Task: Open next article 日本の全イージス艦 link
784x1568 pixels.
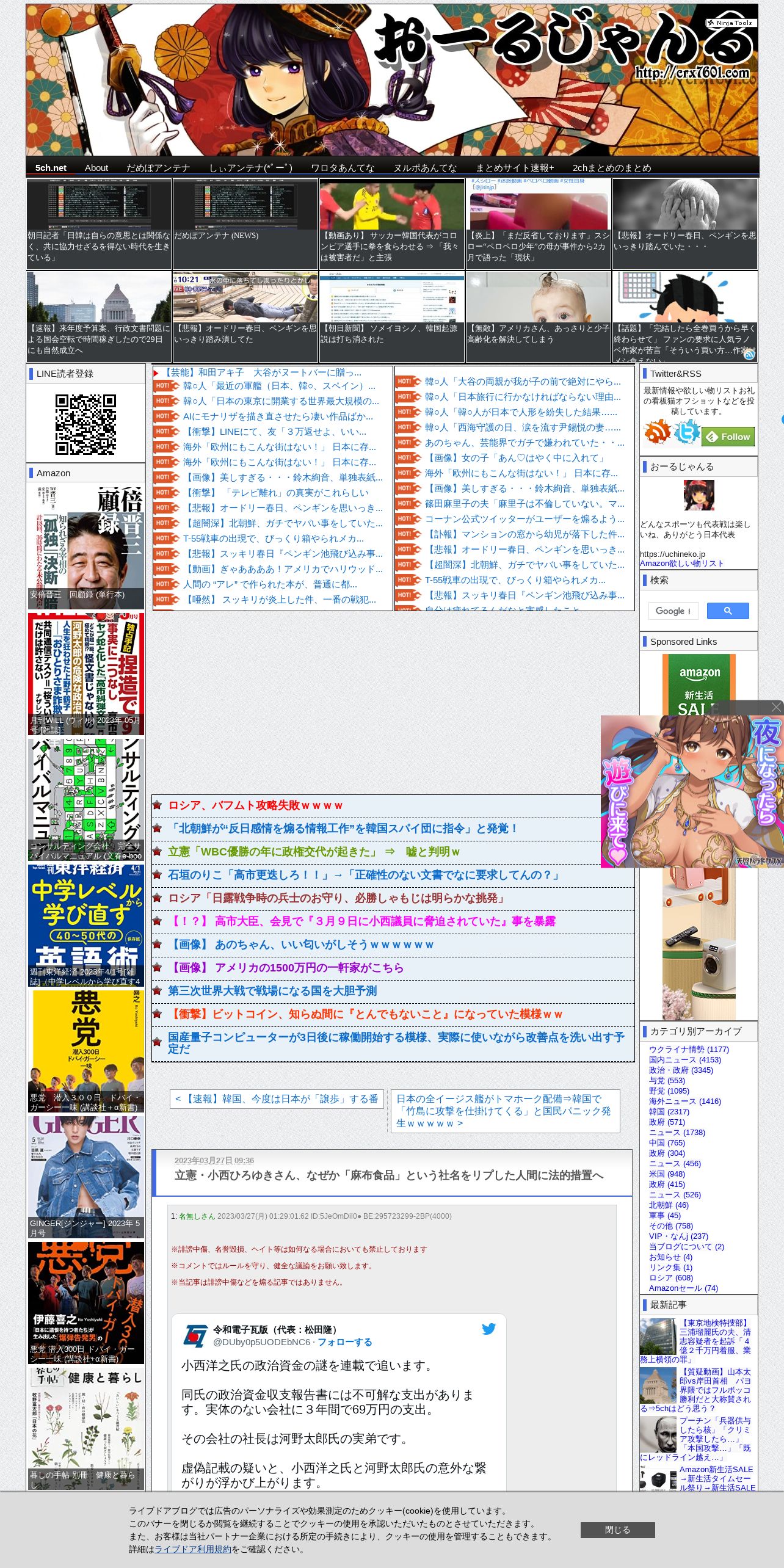Action: (505, 1111)
